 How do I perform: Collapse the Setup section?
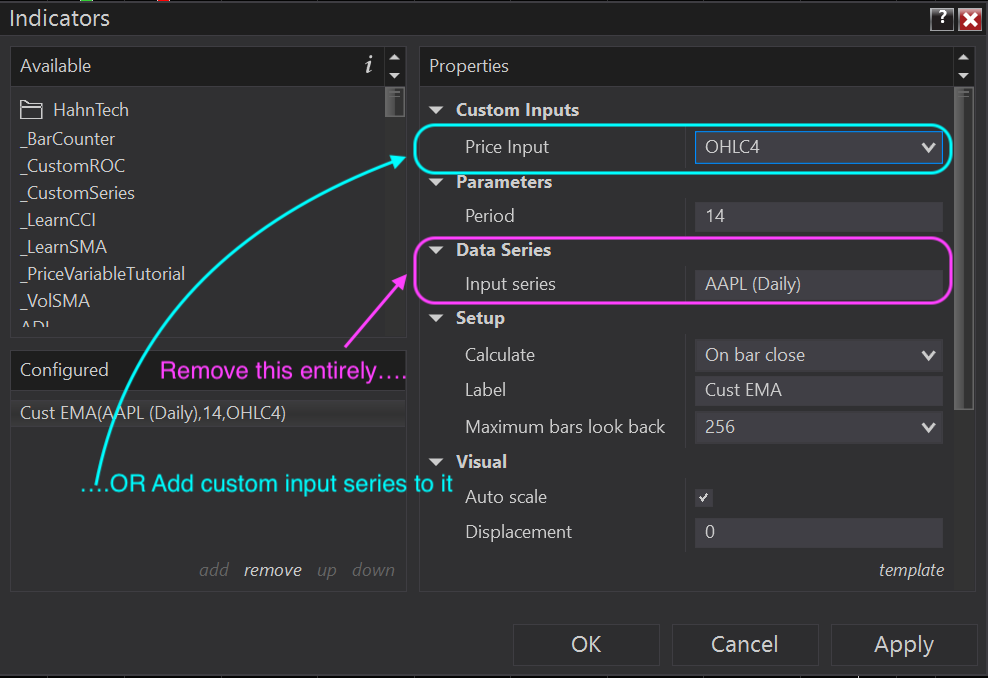pyautogui.click(x=436, y=318)
